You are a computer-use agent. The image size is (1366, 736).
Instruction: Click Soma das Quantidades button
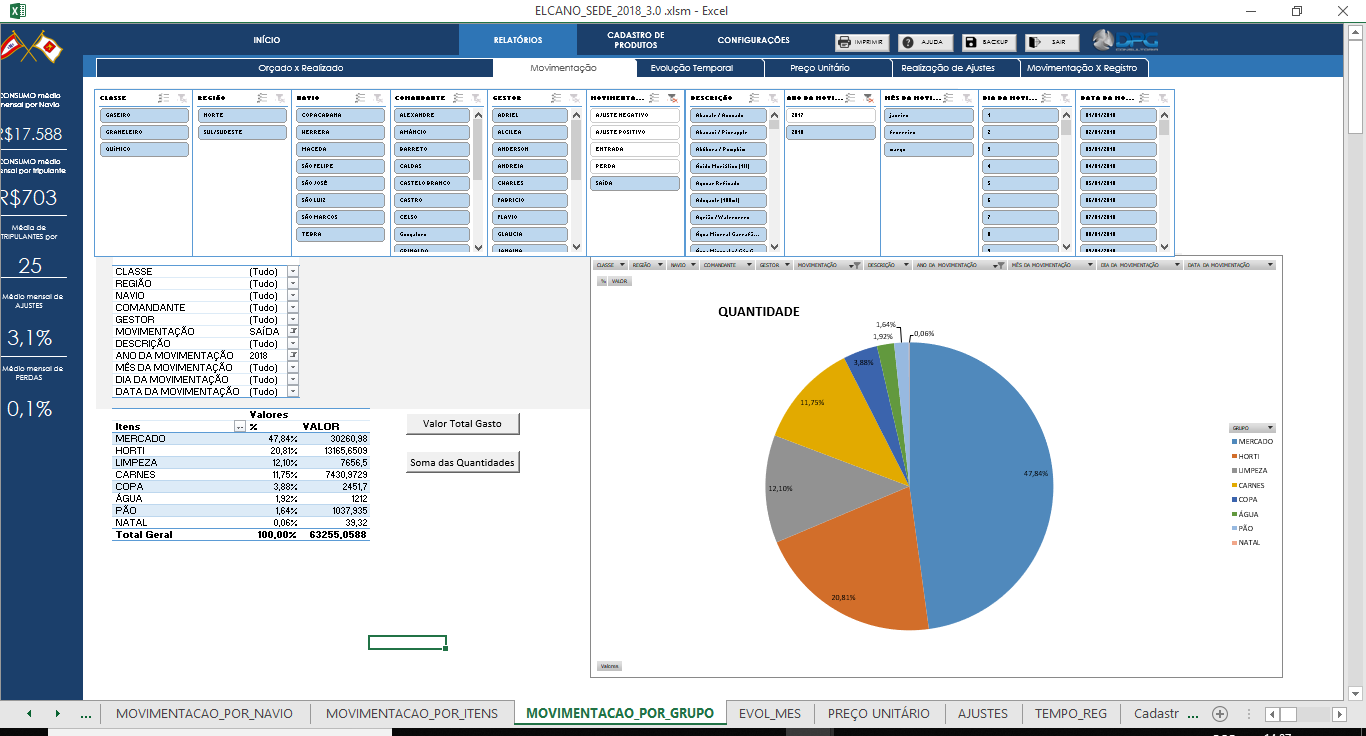coord(462,463)
